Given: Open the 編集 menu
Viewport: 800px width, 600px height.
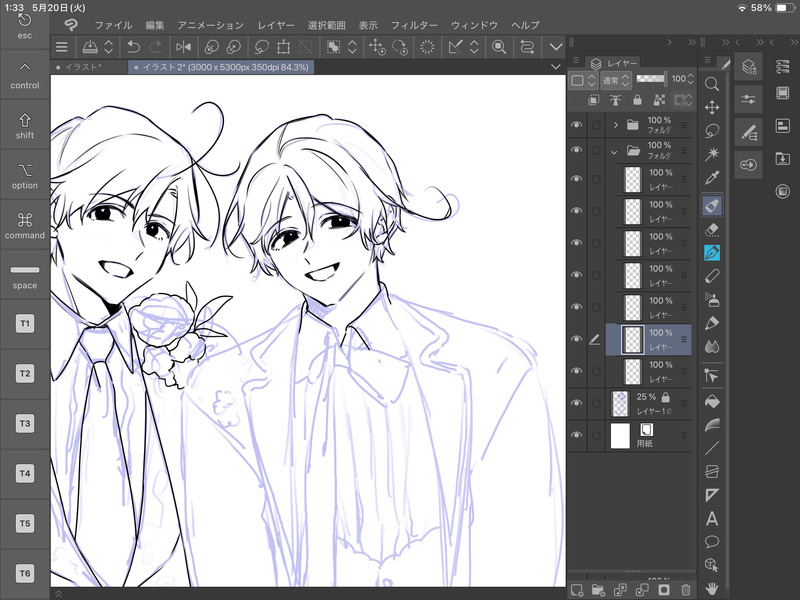Looking at the screenshot, I should coord(155,25).
